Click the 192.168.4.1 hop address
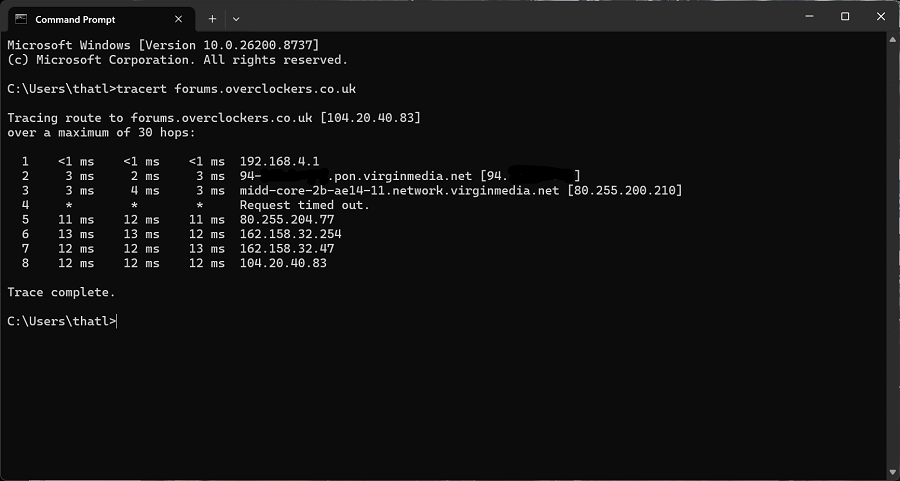 [280, 161]
